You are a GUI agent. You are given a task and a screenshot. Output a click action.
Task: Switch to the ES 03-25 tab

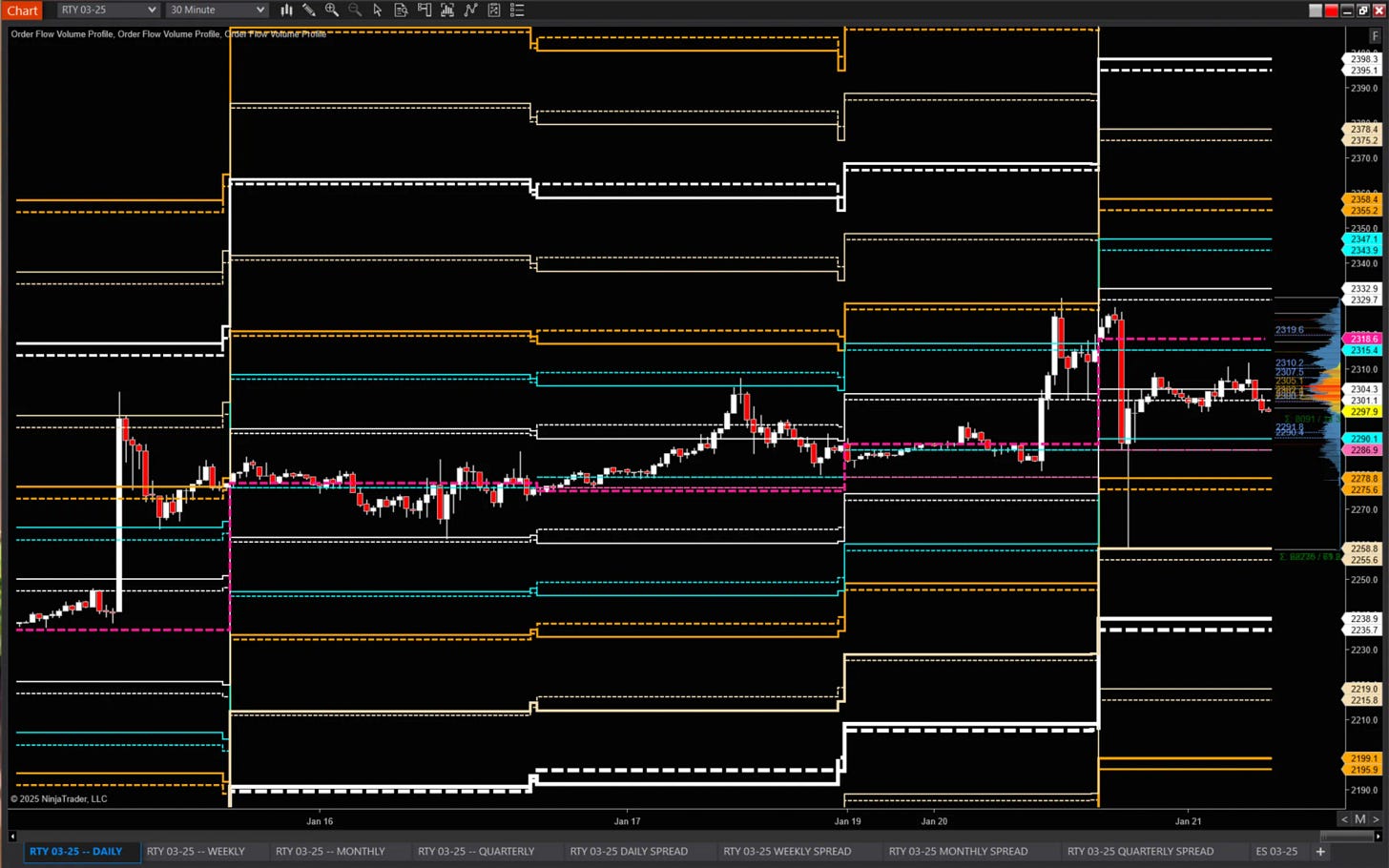[1276, 851]
